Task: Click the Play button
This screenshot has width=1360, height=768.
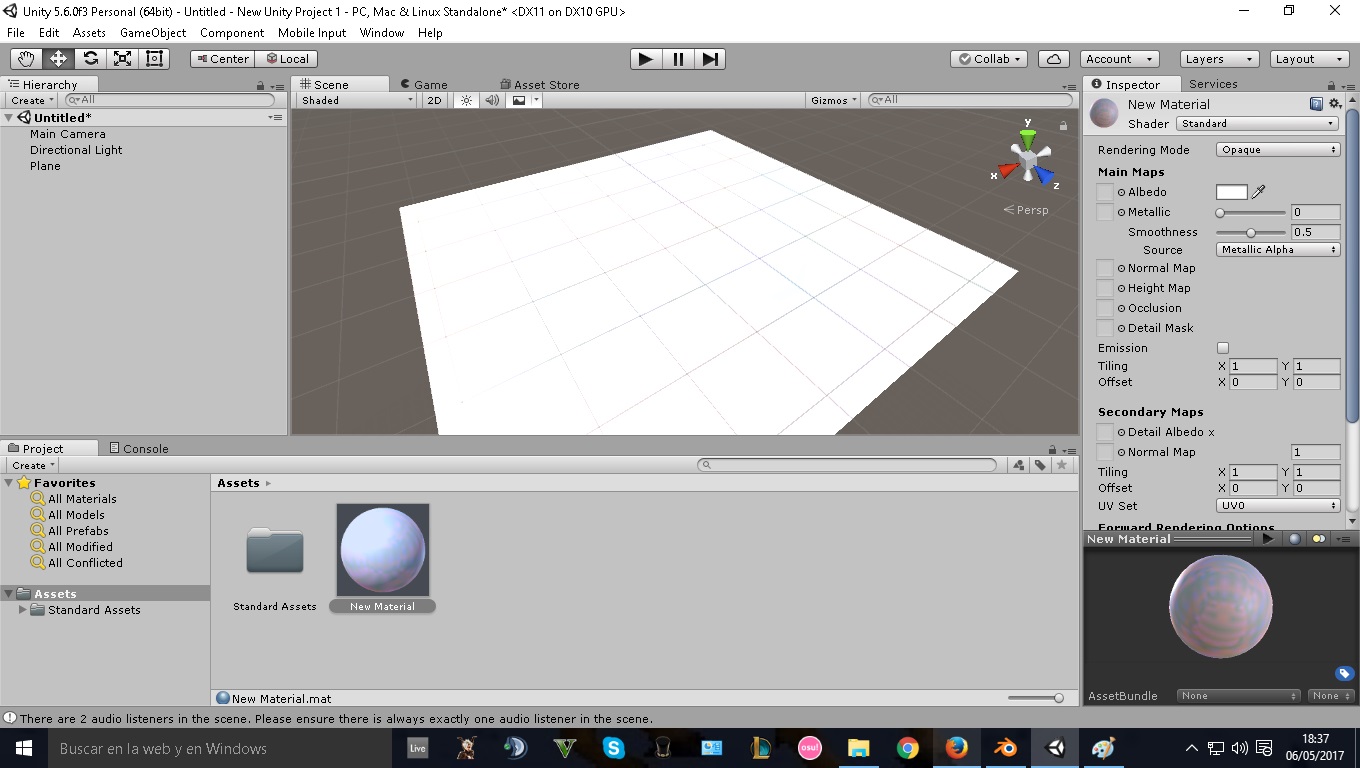Action: [x=646, y=59]
